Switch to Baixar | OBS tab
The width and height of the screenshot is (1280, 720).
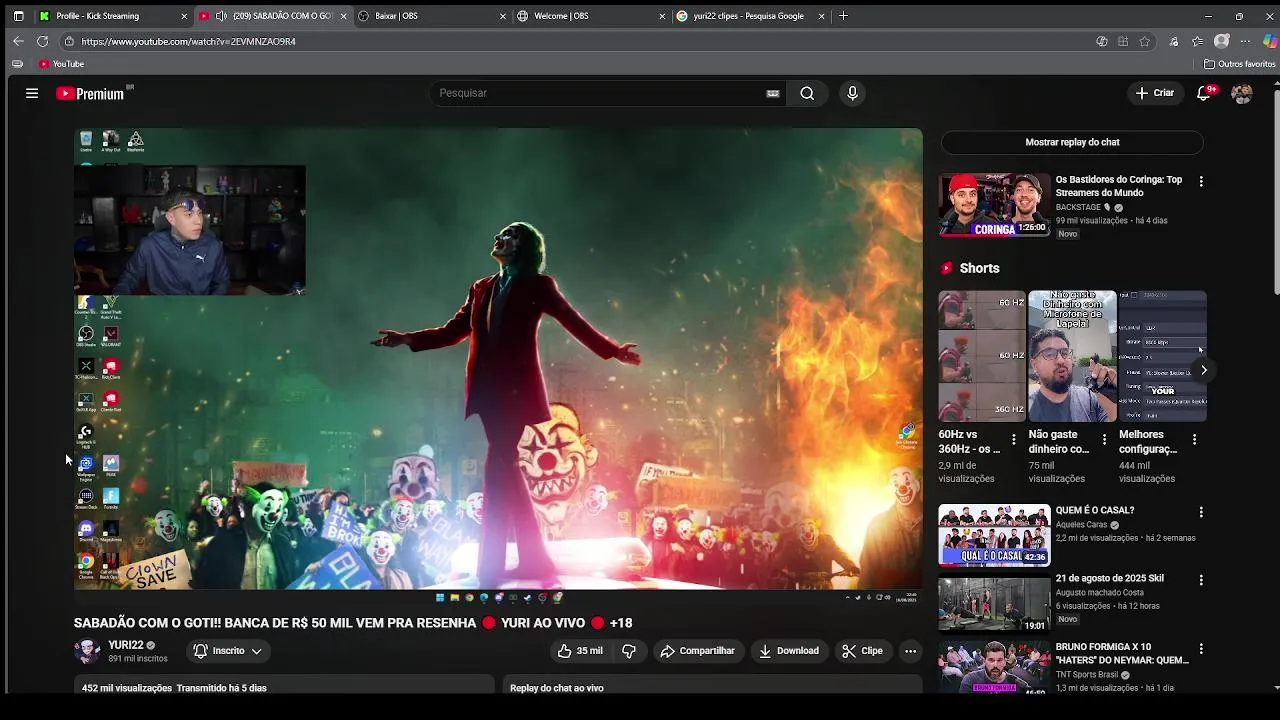[432, 16]
